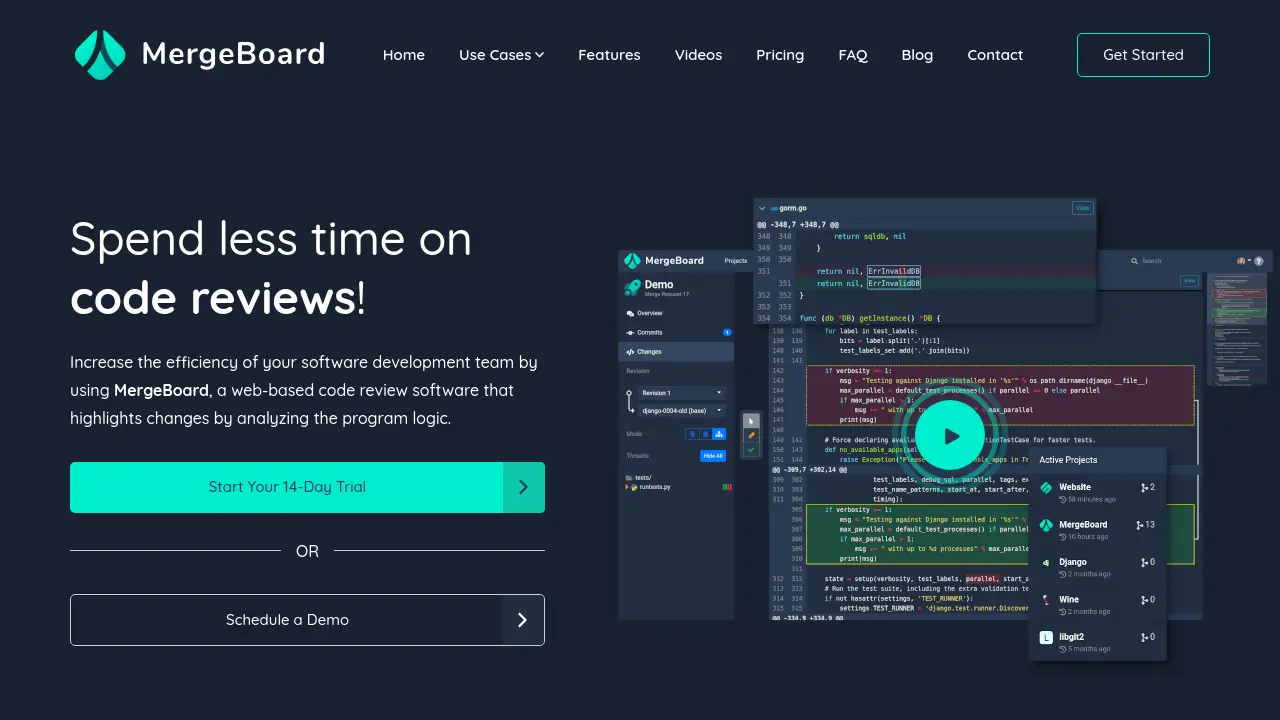Click the libgit2 project icon
The width and height of the screenshot is (1280, 720).
[1046, 637]
